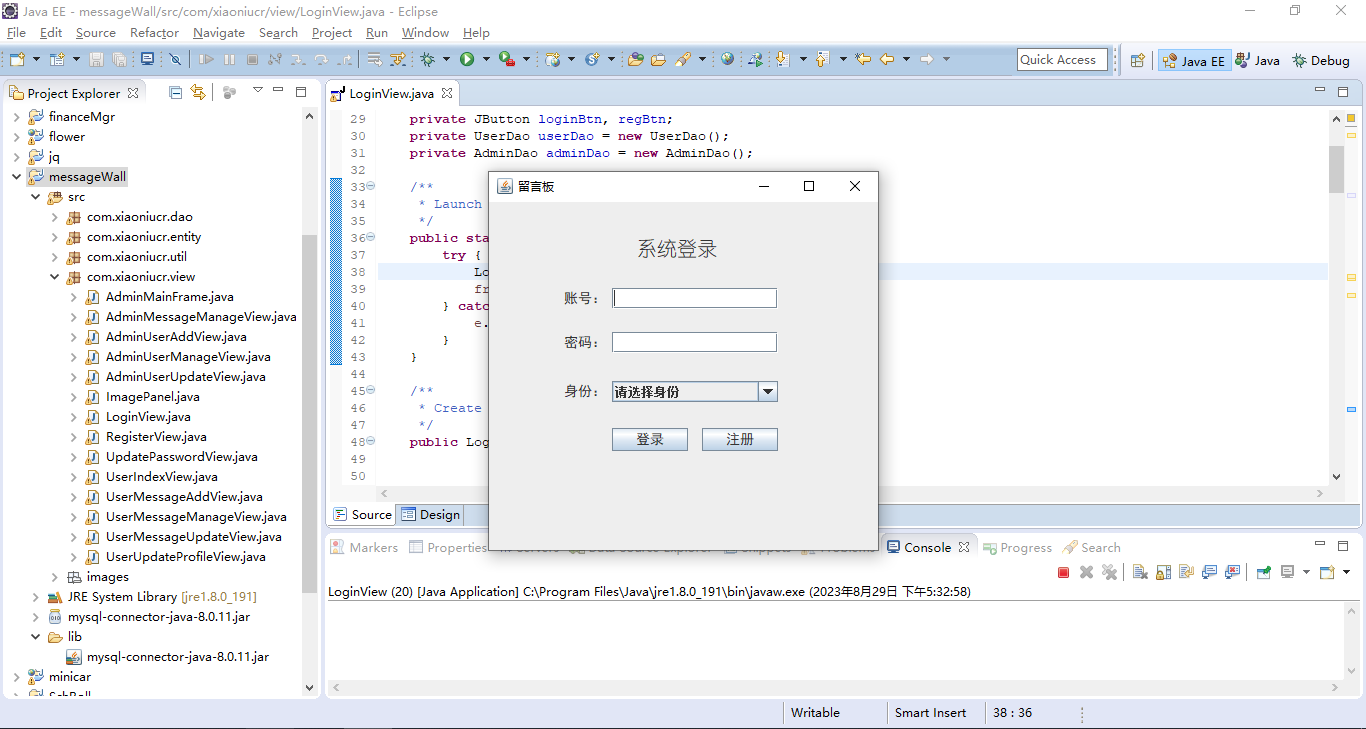This screenshot has width=1366, height=729.
Task: Select the Java EE perspective button
Action: pos(1193,60)
